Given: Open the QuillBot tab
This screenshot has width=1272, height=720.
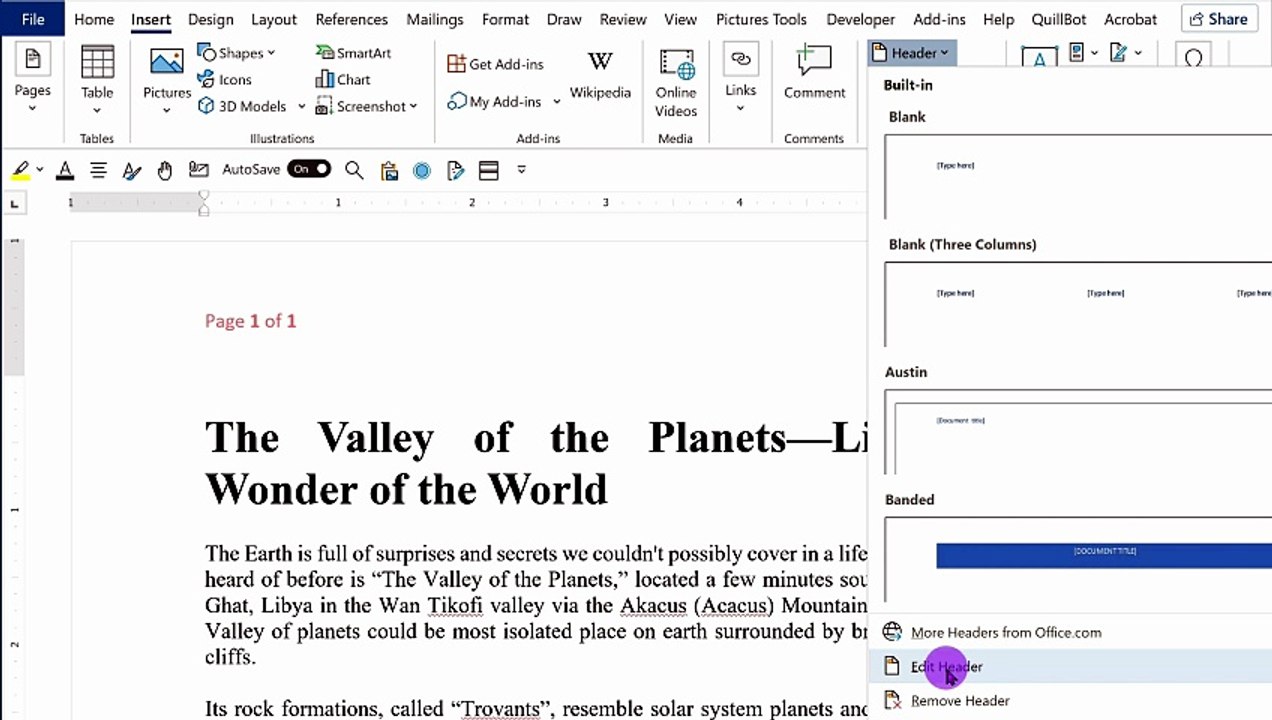Looking at the screenshot, I should coord(1059,19).
